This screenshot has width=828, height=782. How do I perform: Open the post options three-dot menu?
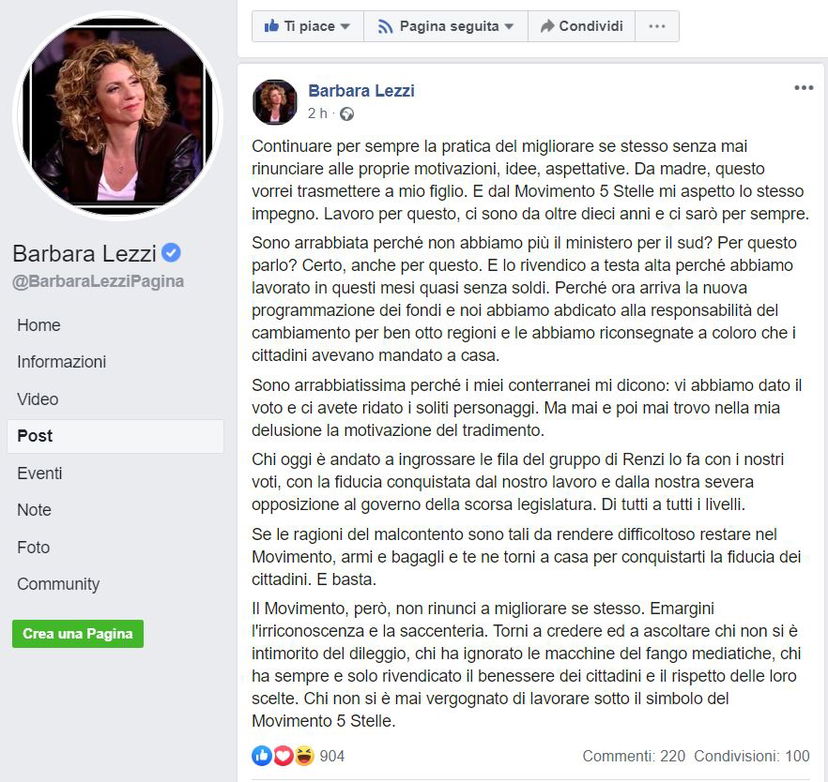coord(803,88)
